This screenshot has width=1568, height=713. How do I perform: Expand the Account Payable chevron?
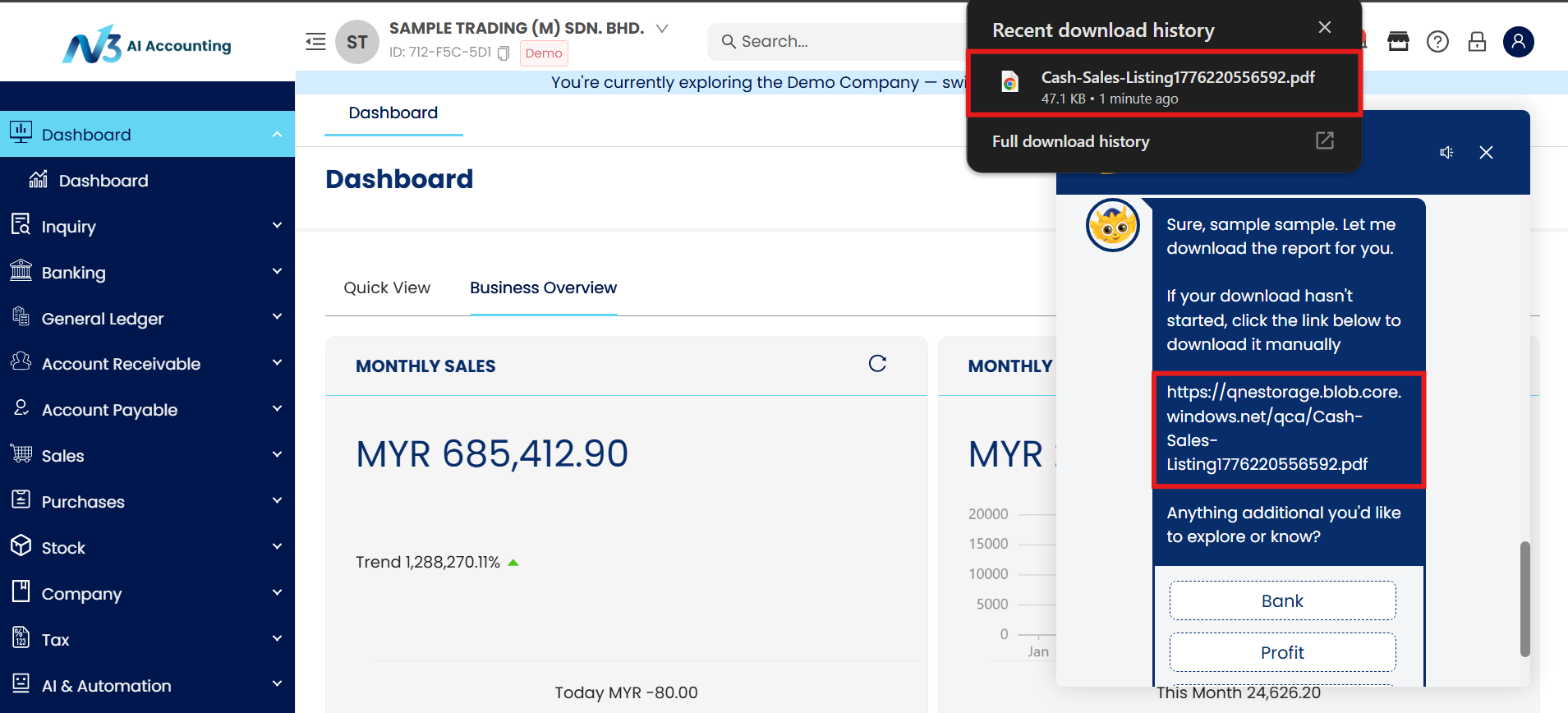(x=277, y=408)
